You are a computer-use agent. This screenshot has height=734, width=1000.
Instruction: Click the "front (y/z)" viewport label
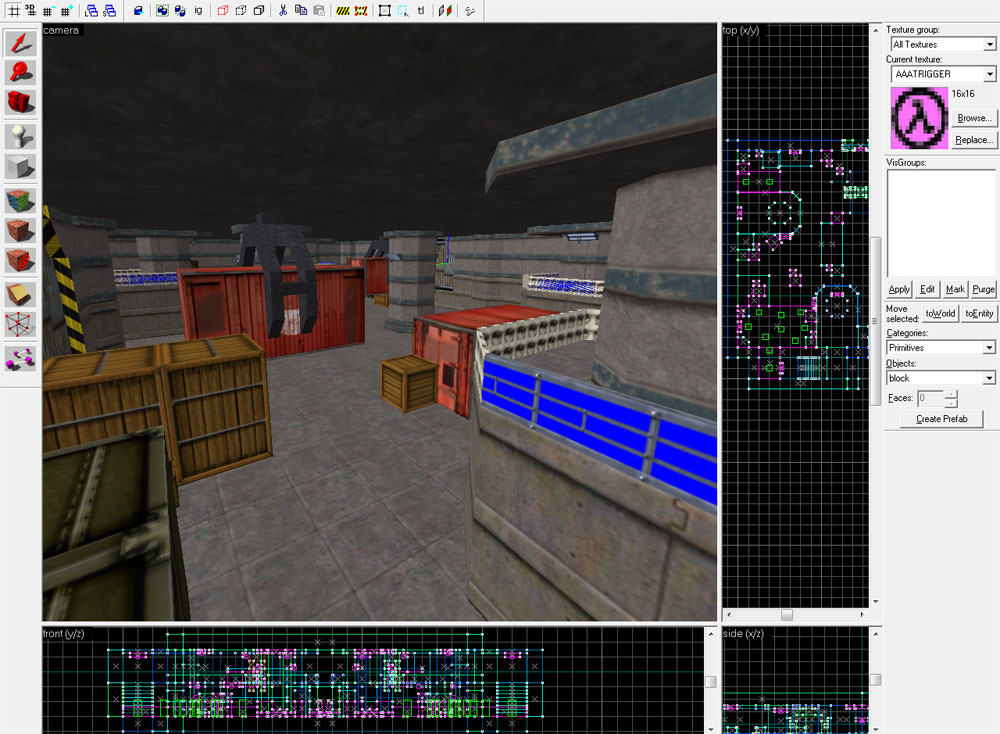point(63,633)
